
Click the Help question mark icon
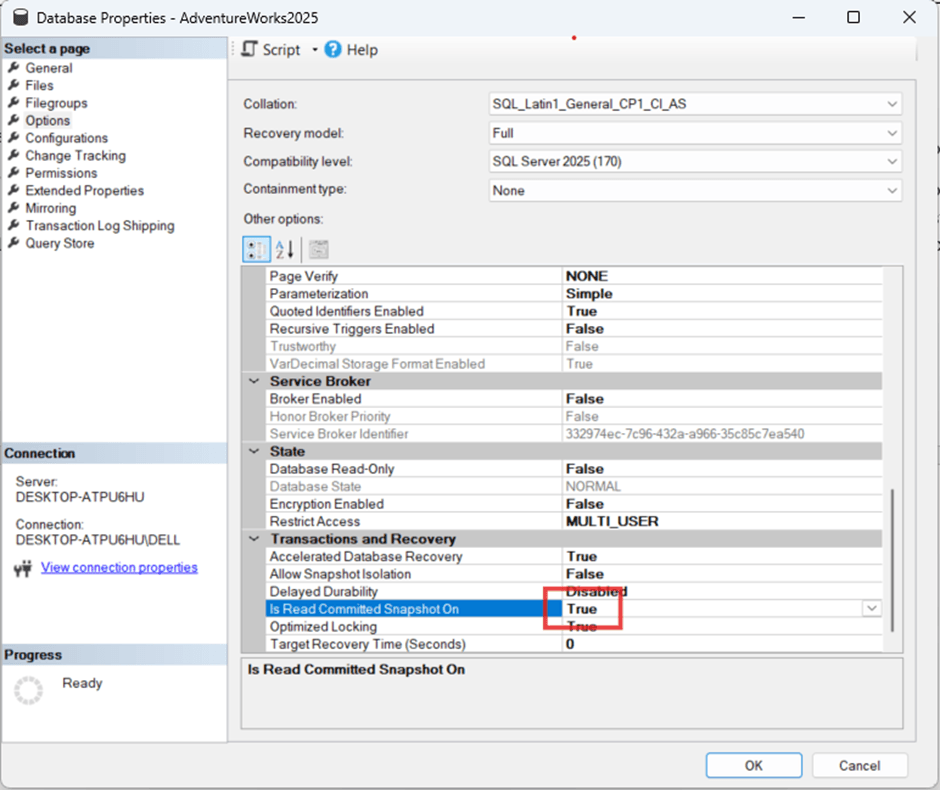333,49
